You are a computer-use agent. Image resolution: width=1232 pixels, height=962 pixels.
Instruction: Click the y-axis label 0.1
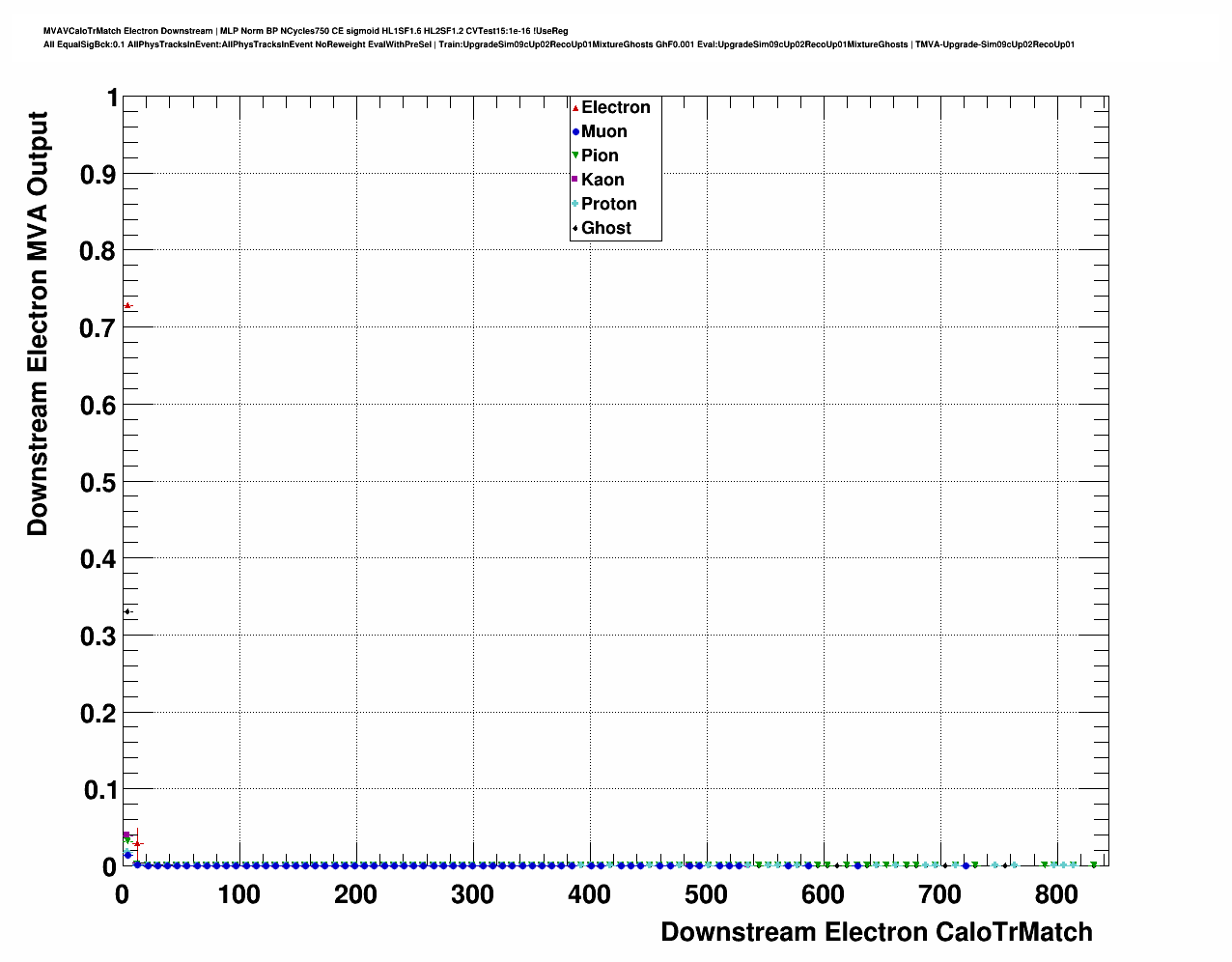100,790
